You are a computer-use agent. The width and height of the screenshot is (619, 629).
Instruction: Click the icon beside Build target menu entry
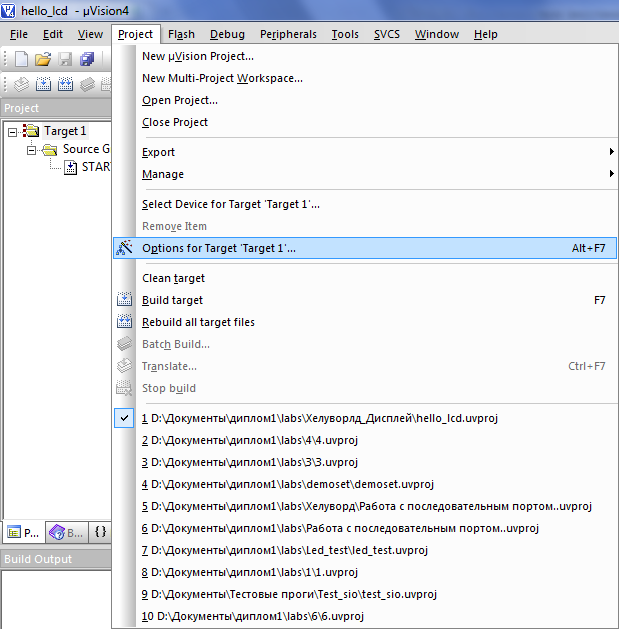click(124, 300)
